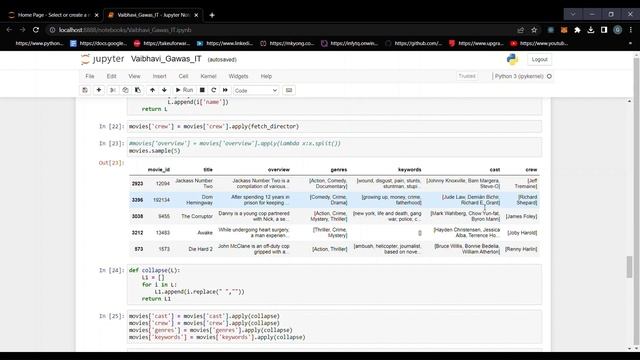Open the Cell menu
This screenshot has width=640, height=360.
pyautogui.click(x=183, y=76)
